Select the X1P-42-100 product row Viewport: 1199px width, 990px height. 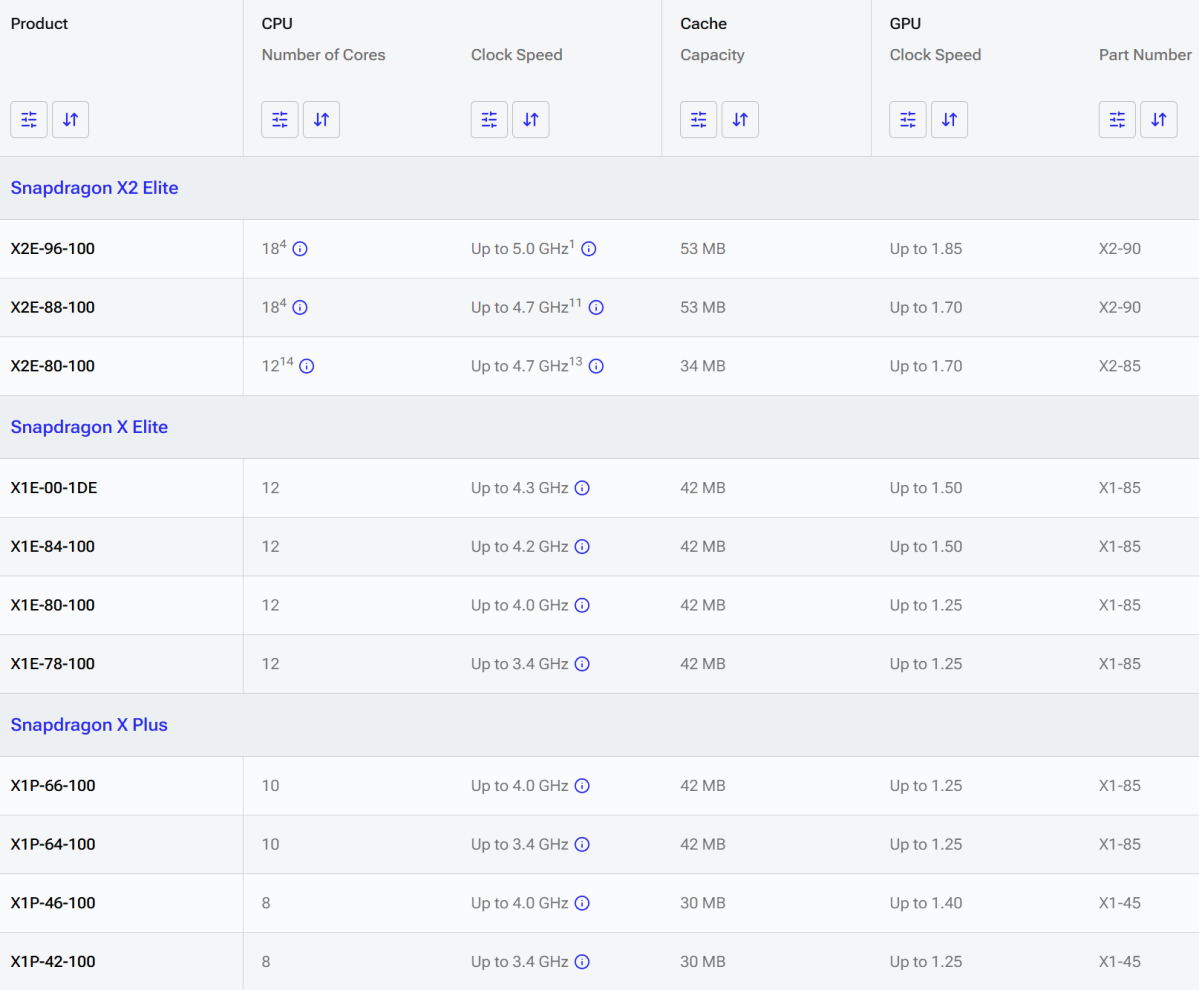pos(53,962)
